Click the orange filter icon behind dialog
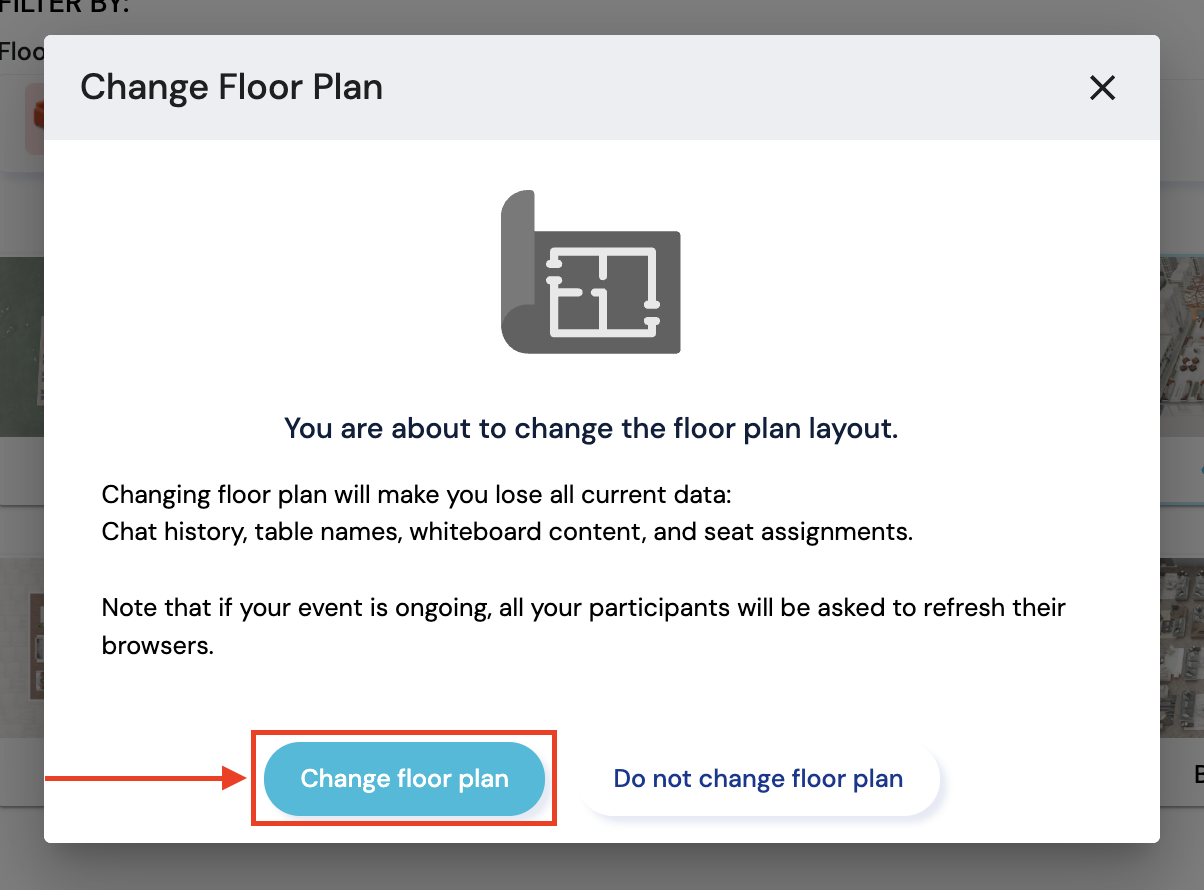 click(36, 115)
